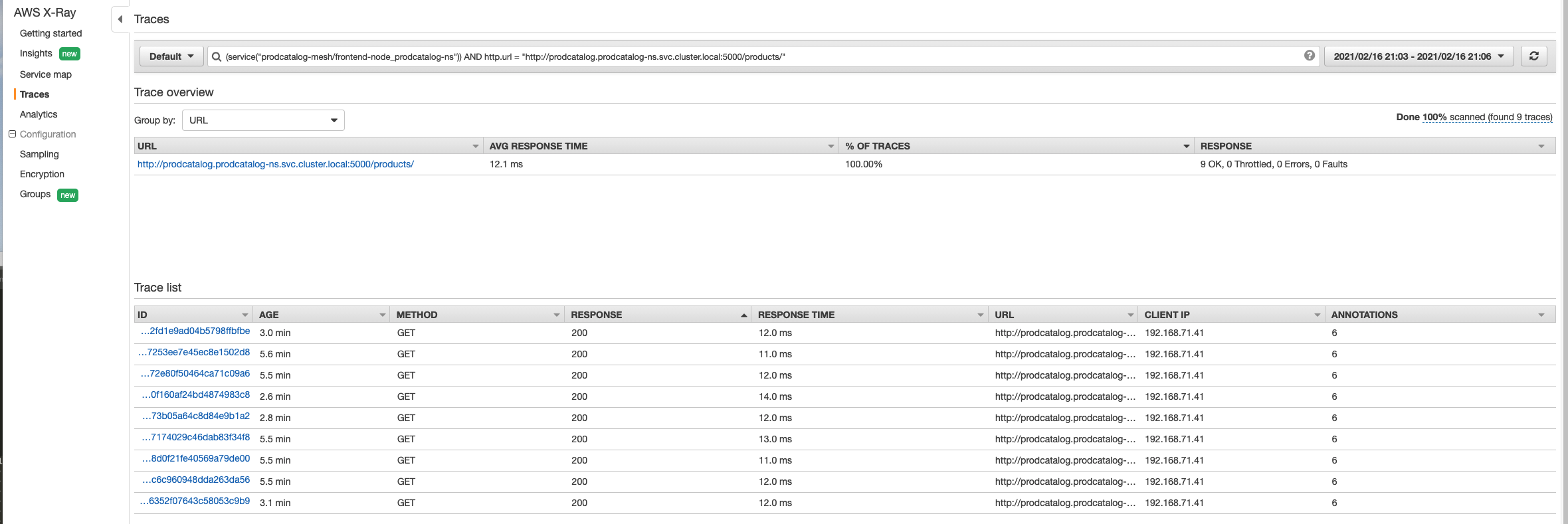This screenshot has height=524, width=1568.
Task: Open Analytics page
Action: coord(39,114)
